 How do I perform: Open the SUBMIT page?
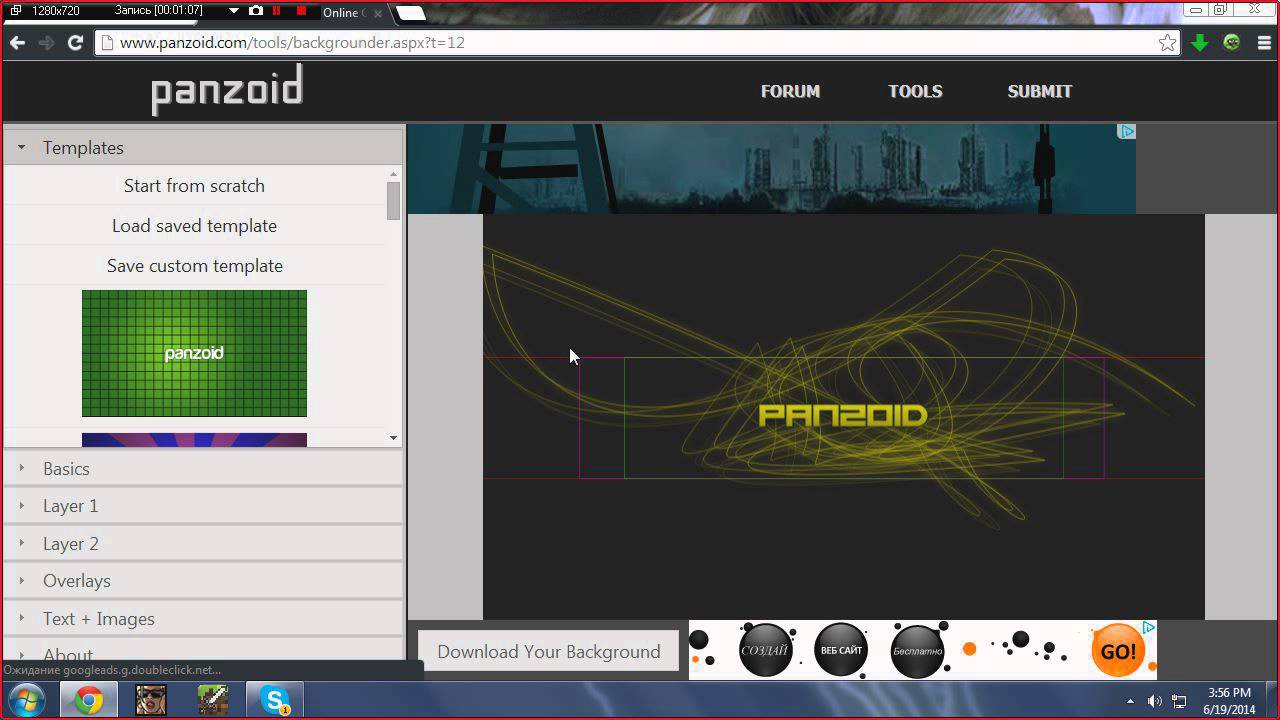click(x=1040, y=91)
